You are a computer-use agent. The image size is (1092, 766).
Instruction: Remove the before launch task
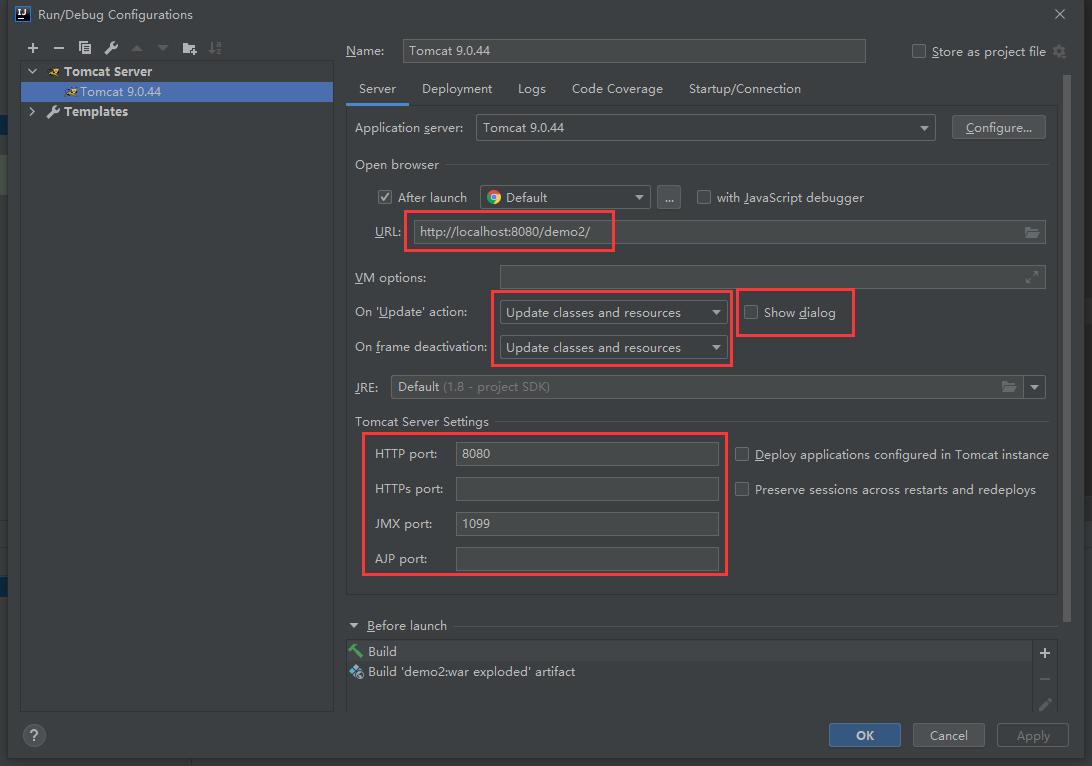(x=1045, y=679)
